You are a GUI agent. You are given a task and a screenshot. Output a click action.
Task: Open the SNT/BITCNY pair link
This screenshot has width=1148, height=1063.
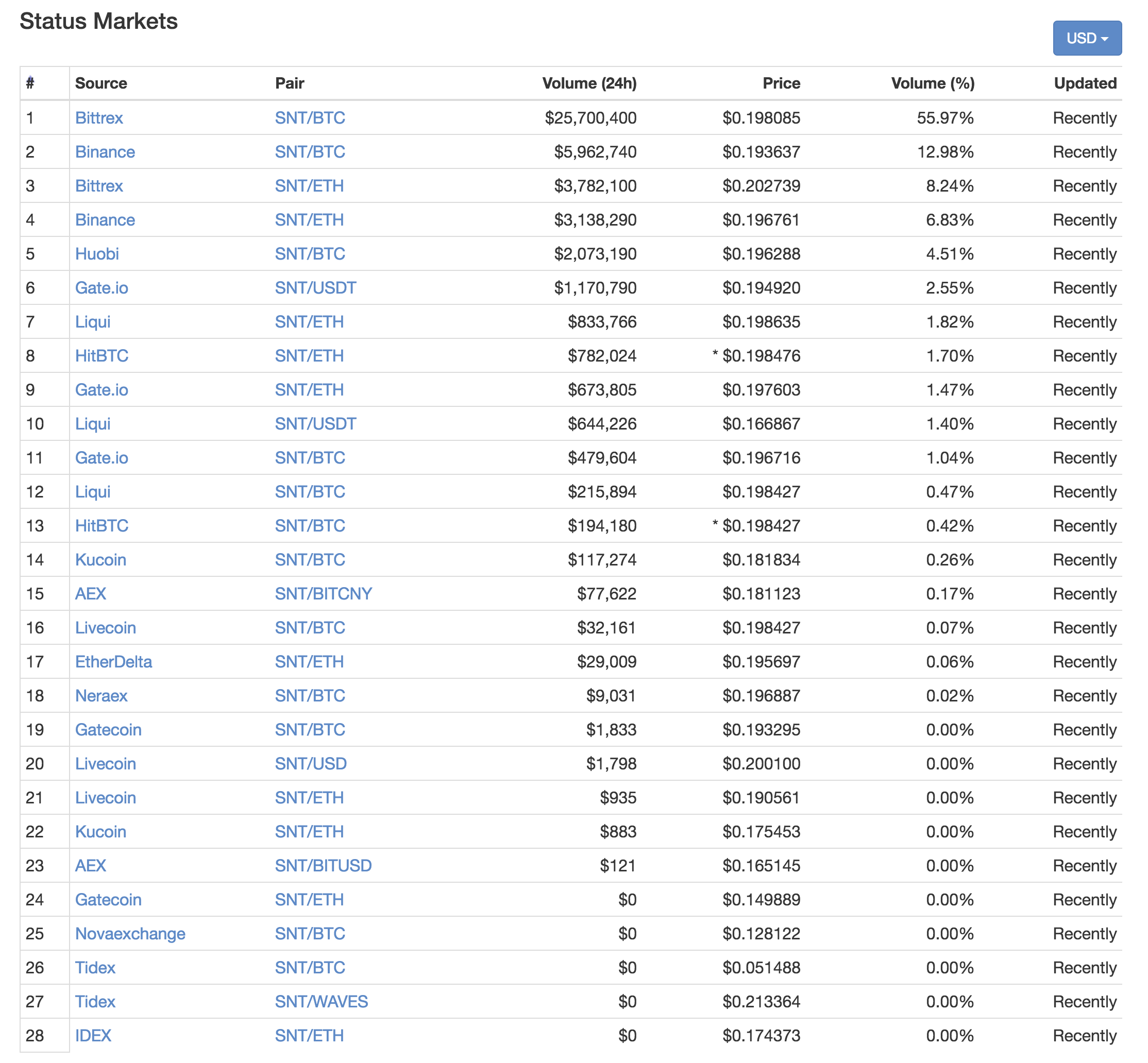tap(324, 594)
